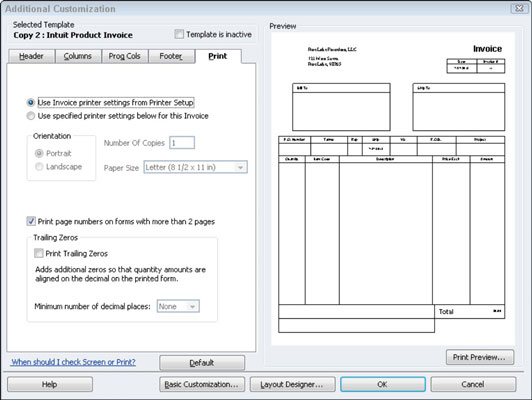Close the Additional Customization dialog

tap(519, 8)
